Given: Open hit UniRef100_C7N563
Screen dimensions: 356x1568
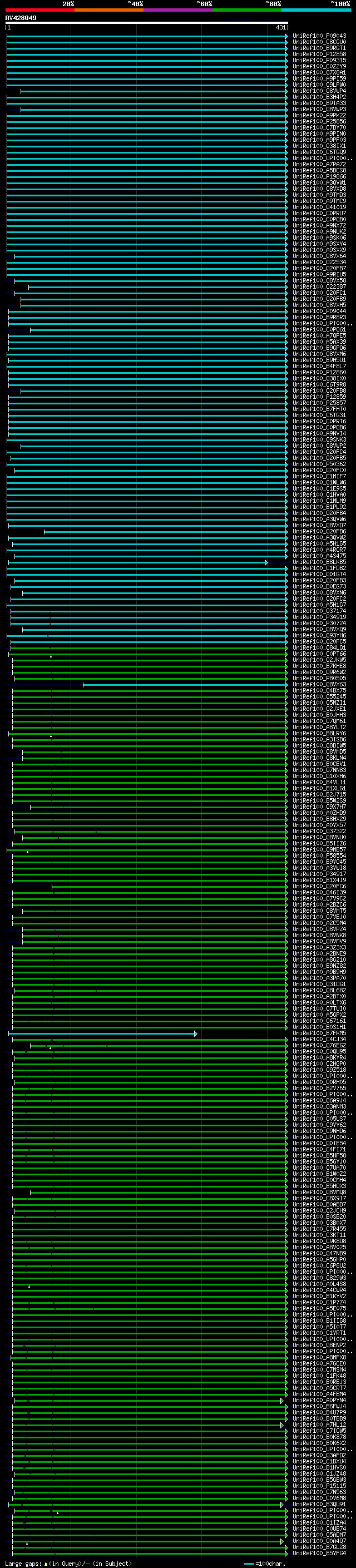Looking at the screenshot, I should 319,1491.
